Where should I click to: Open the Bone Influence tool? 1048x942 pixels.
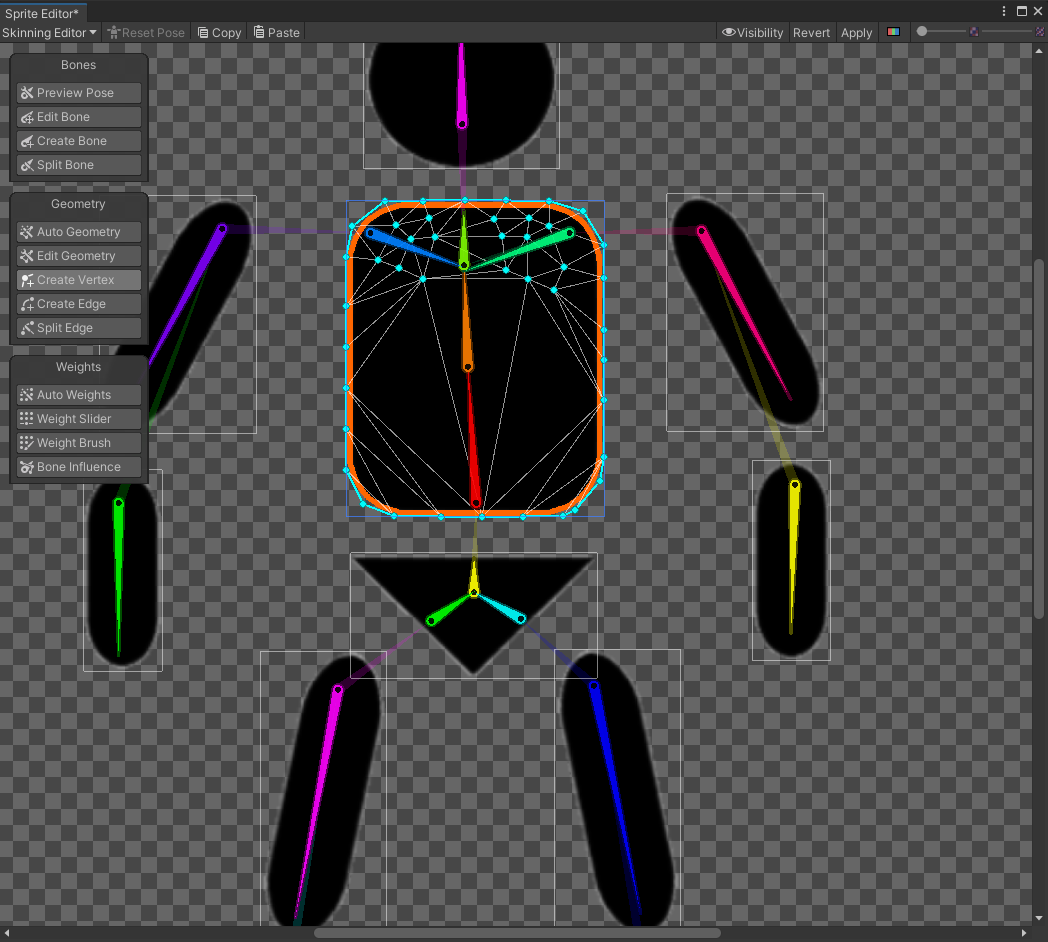[x=78, y=466]
